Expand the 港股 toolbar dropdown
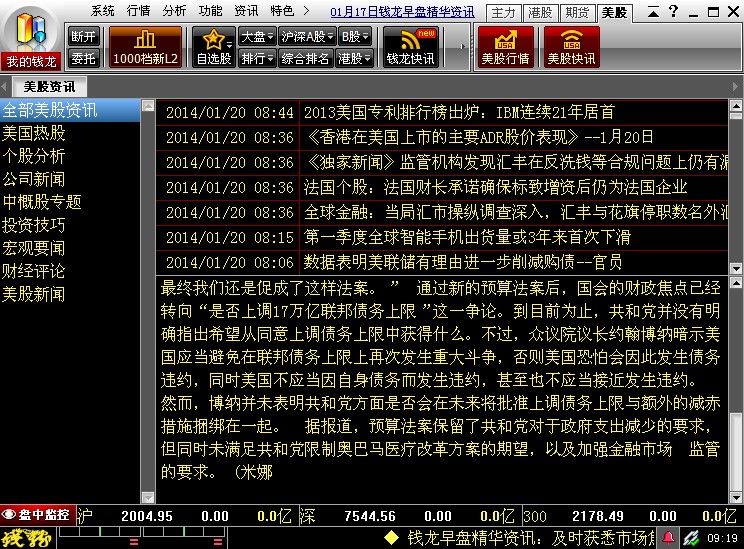The width and height of the screenshot is (744, 549). 354,58
